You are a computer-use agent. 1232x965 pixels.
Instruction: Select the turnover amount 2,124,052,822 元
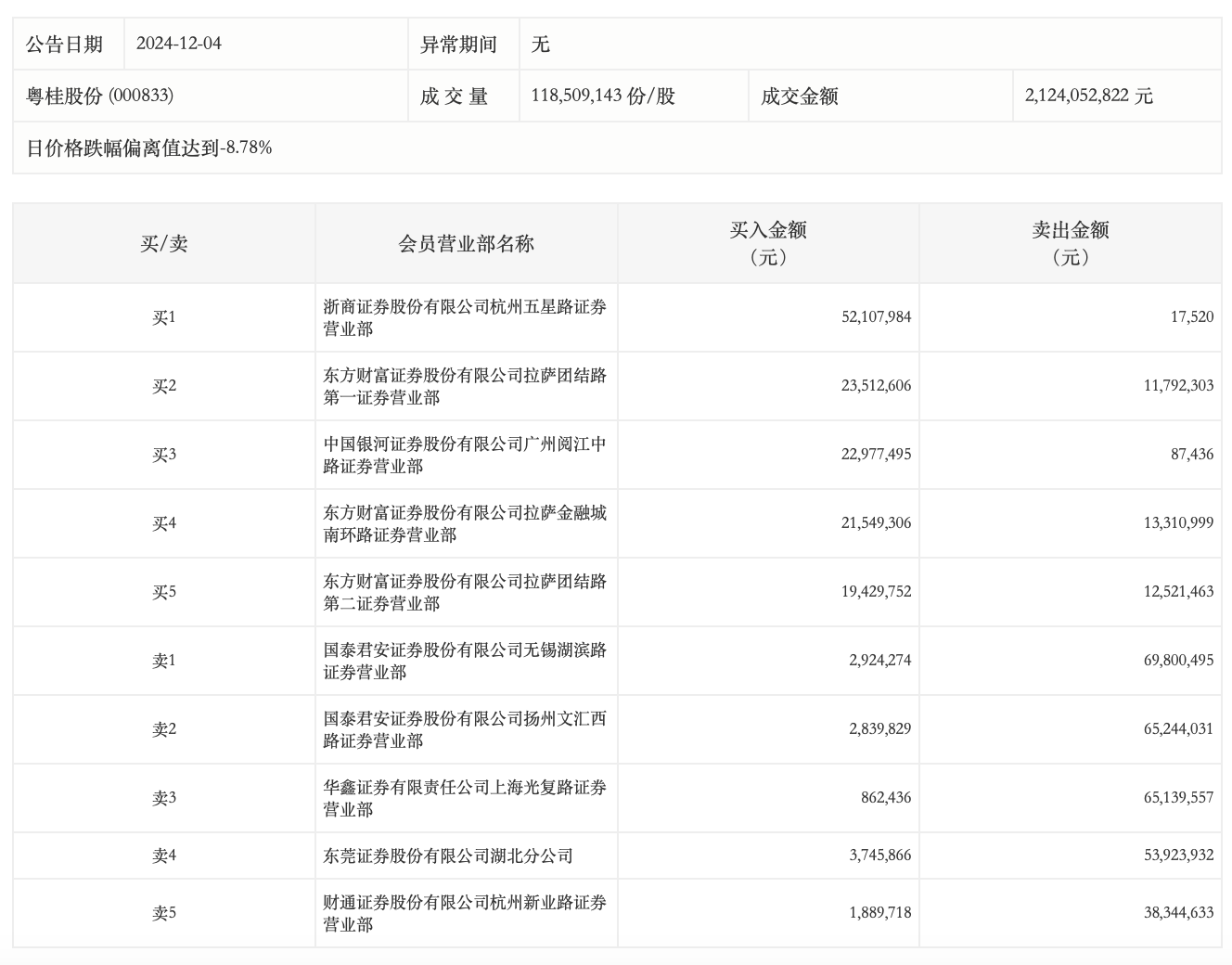tap(1088, 96)
